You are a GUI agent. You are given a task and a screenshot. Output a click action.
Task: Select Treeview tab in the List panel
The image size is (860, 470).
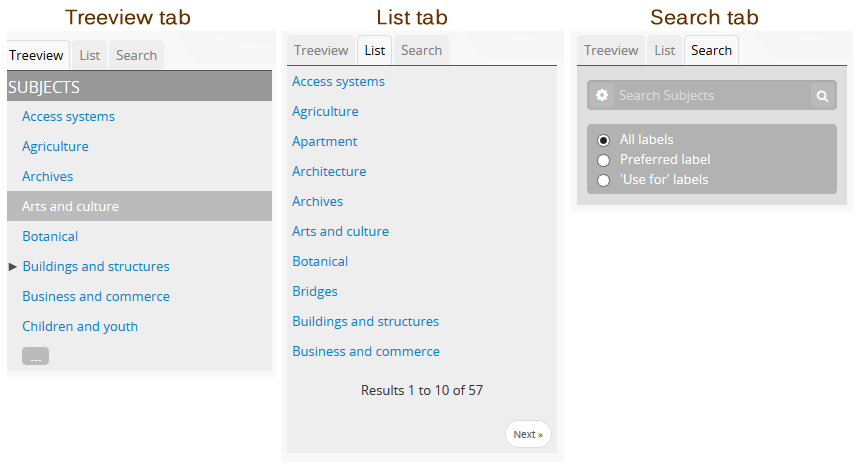coord(321,51)
